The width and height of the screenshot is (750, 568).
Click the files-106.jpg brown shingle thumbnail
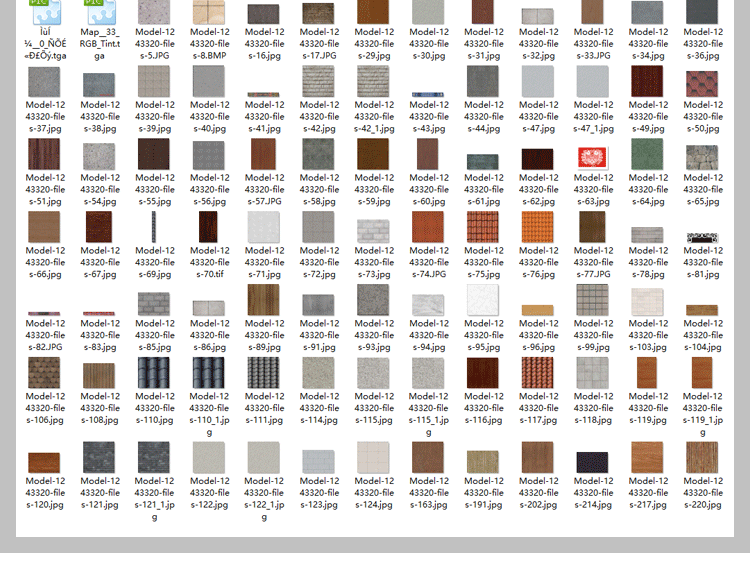click(x=44, y=372)
